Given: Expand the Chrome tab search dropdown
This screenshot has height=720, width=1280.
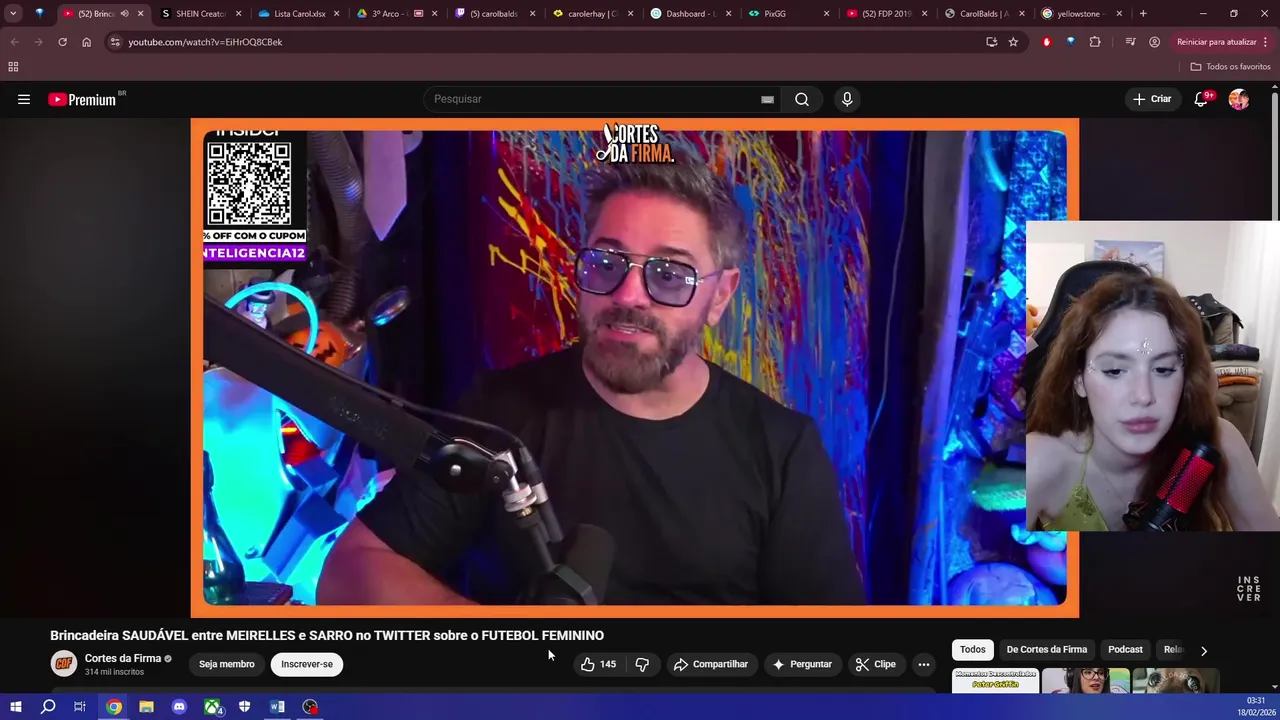Looking at the screenshot, I should click(13, 14).
